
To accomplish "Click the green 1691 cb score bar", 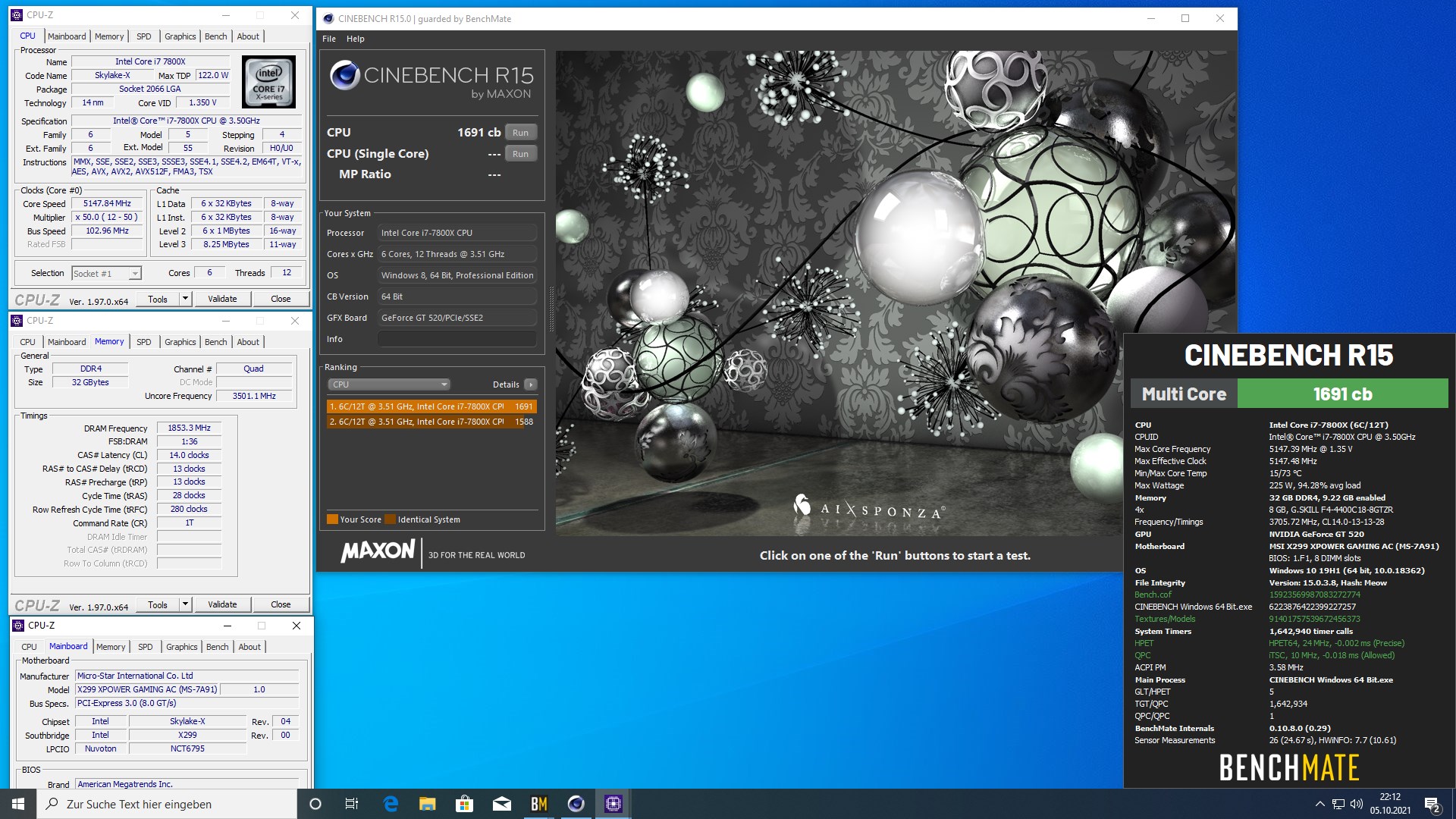I will (x=1342, y=394).
